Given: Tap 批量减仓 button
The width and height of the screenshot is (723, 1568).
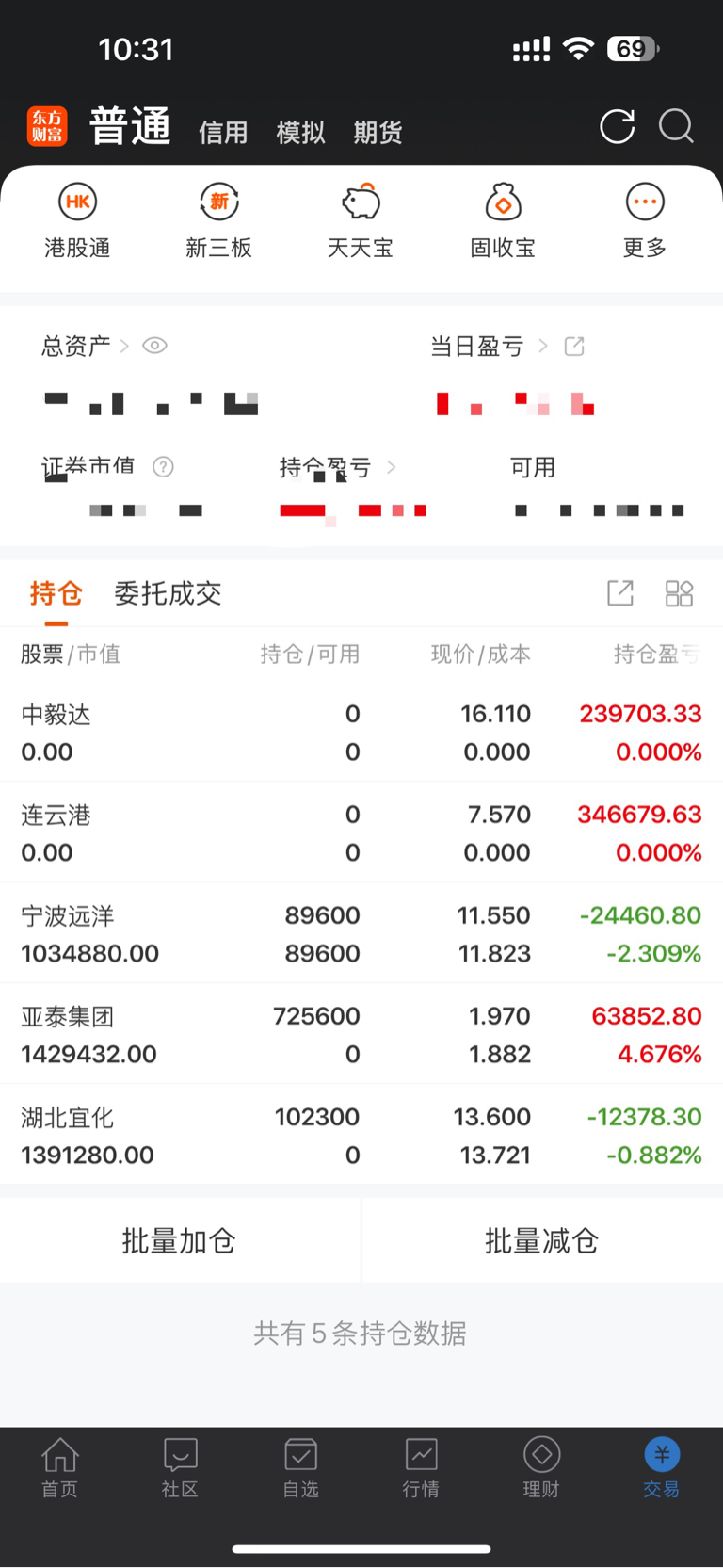Looking at the screenshot, I should (x=542, y=1240).
